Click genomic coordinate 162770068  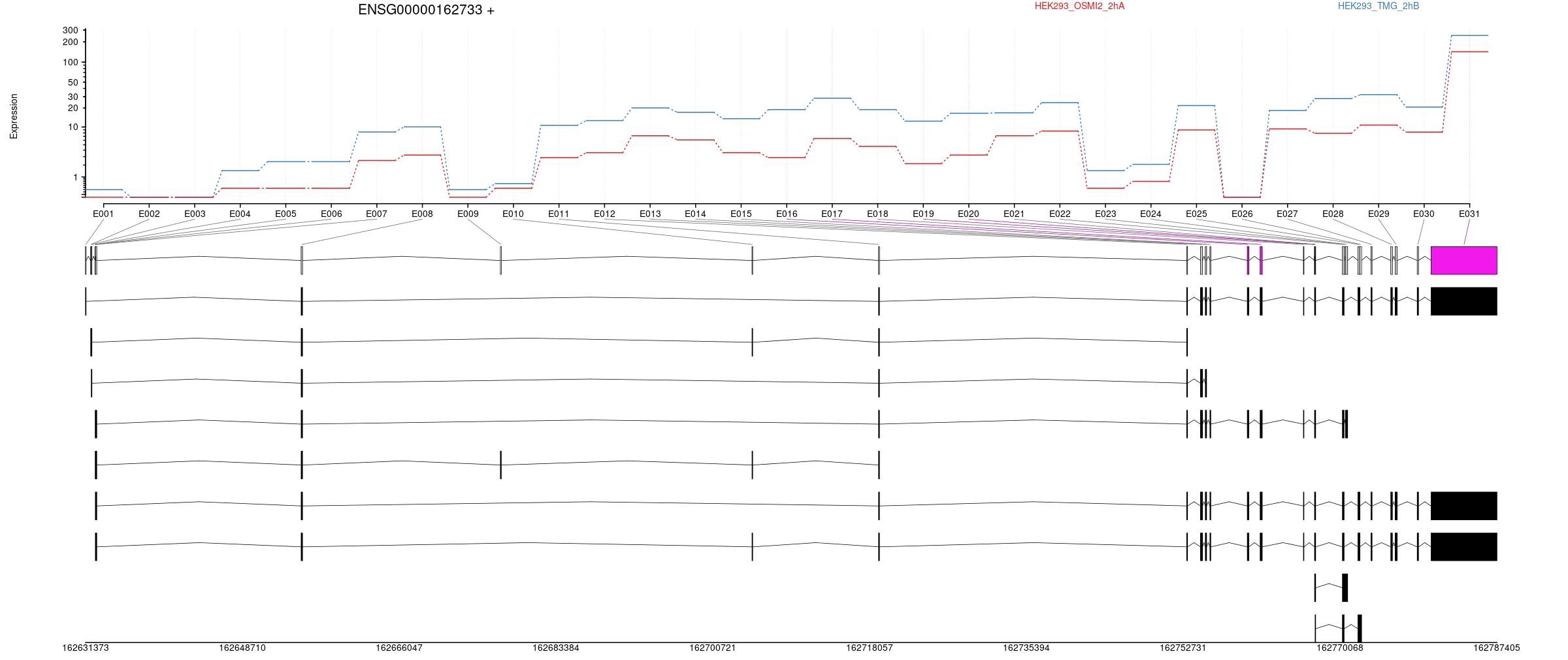pyautogui.click(x=1340, y=648)
